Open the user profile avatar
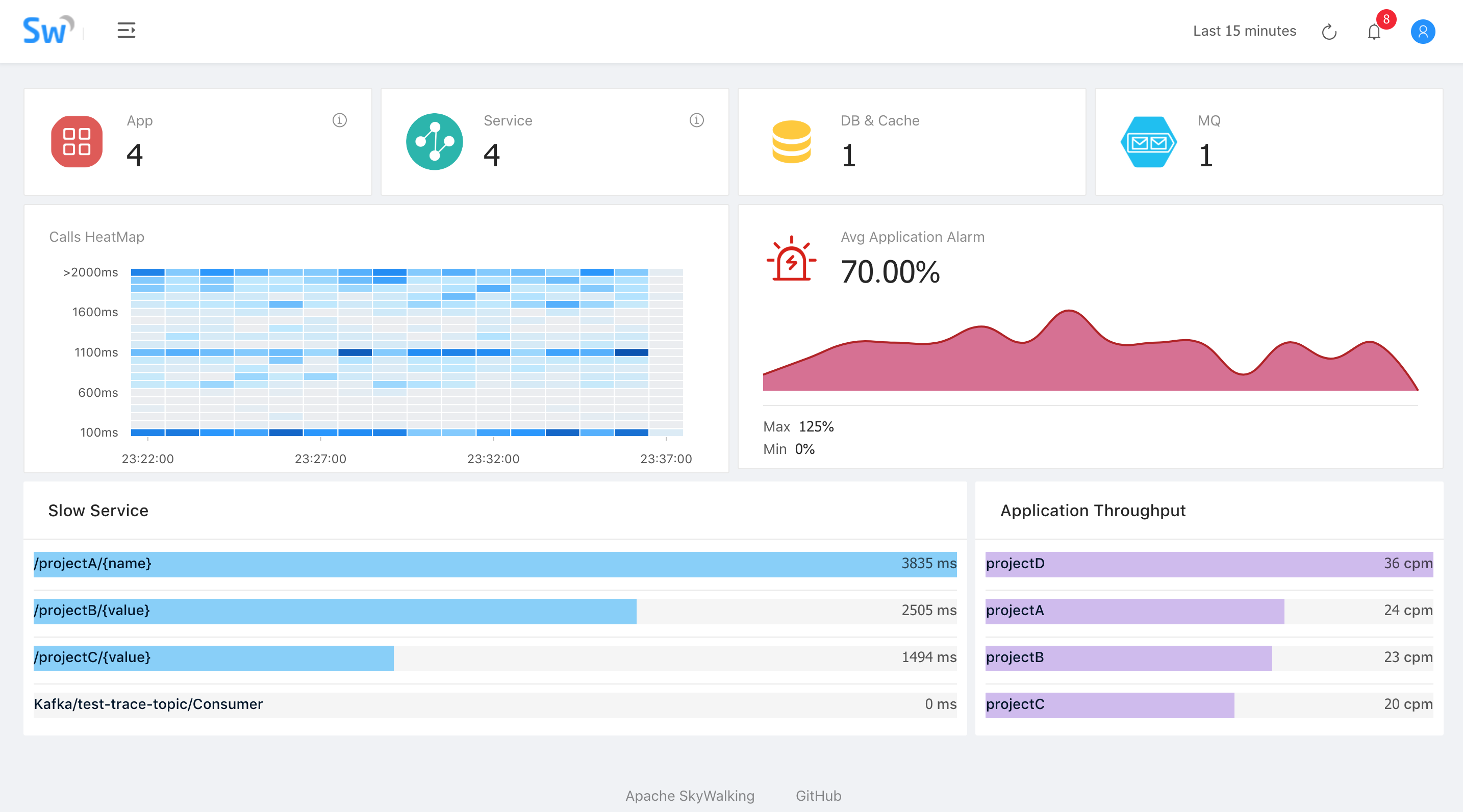The image size is (1463, 812). point(1423,31)
